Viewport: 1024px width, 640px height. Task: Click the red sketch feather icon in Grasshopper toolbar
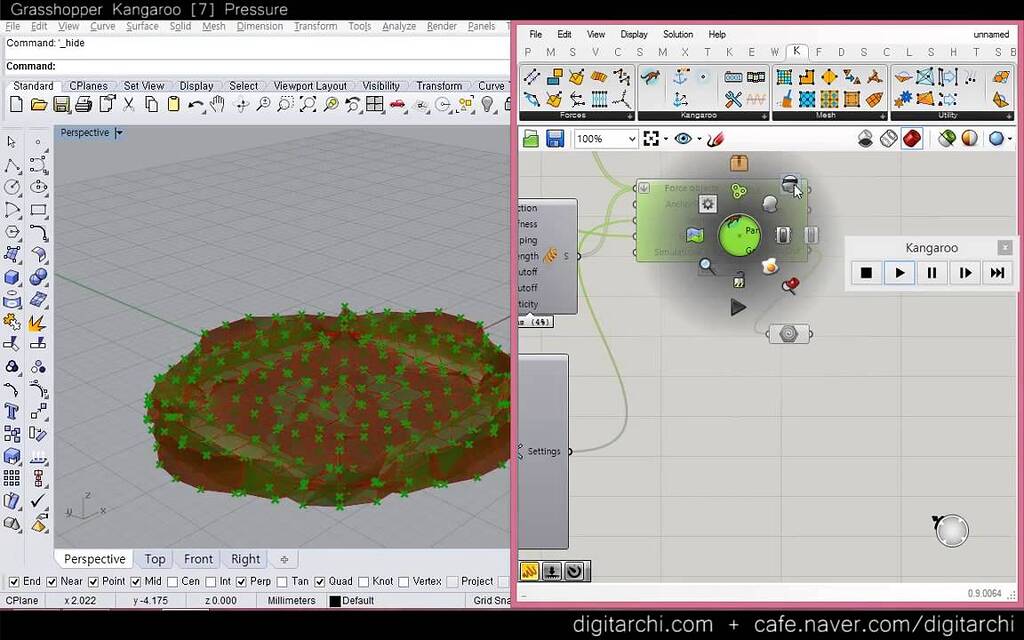(x=716, y=138)
